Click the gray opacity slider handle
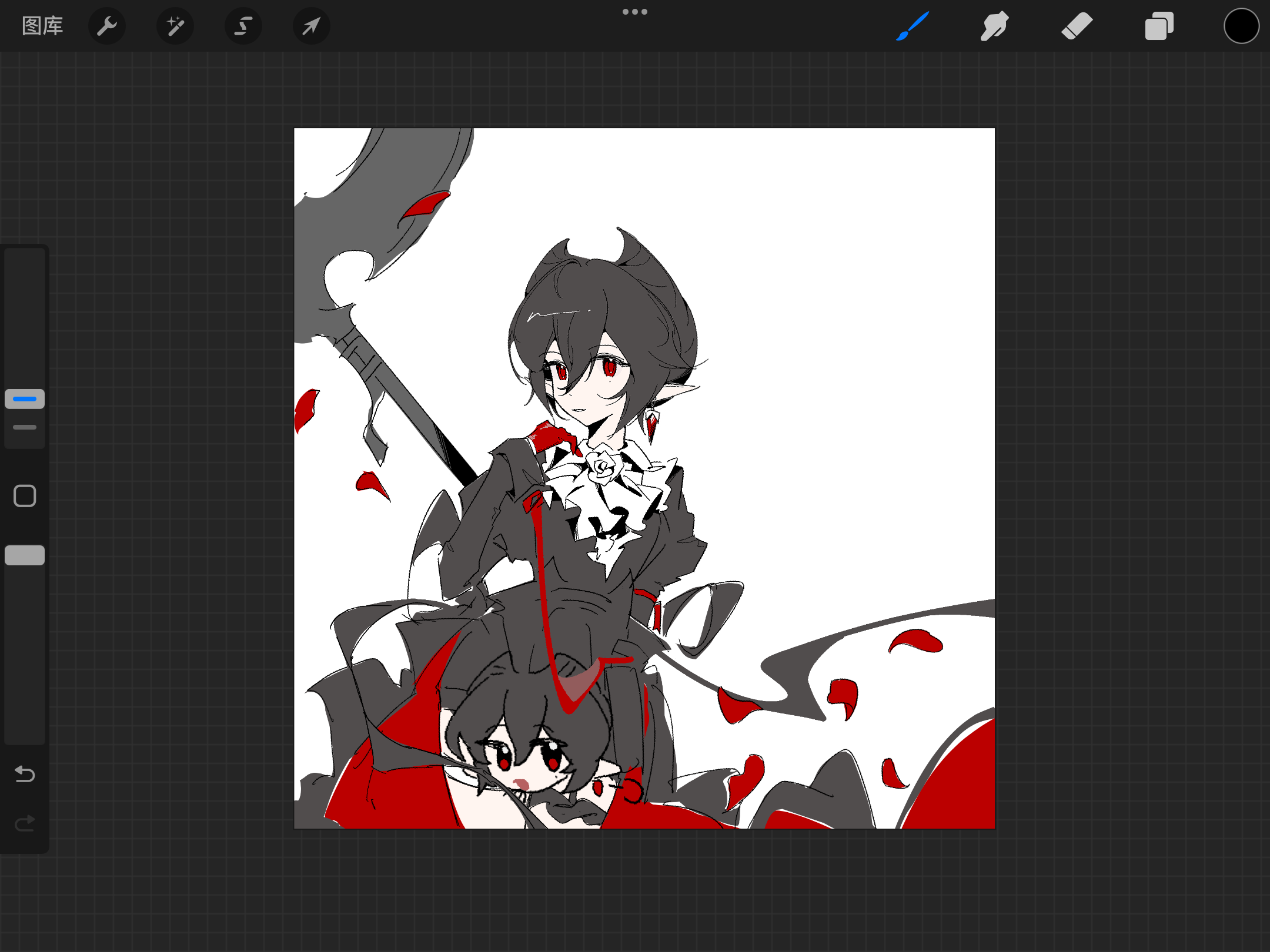Screen dimensions: 1270x952 [25, 555]
